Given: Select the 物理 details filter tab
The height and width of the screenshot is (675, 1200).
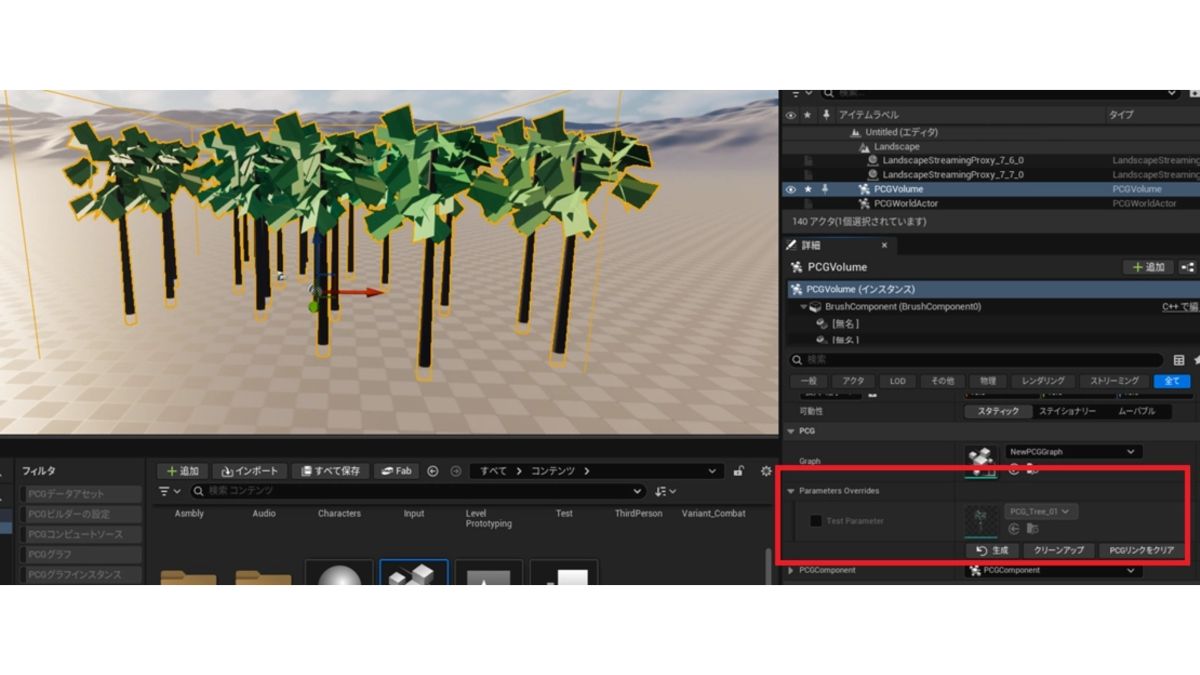Looking at the screenshot, I should click(x=986, y=381).
